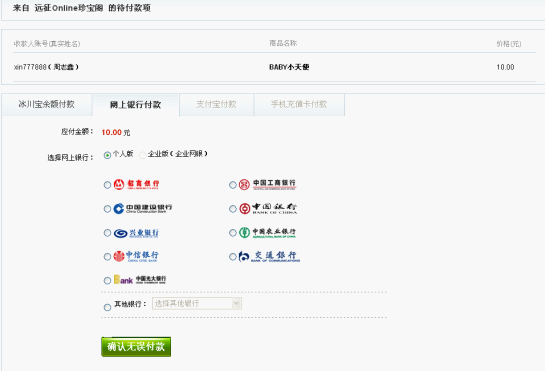The width and height of the screenshot is (546, 372).
Task: Switch to the 支付宝付款 tab
Action: (217, 104)
